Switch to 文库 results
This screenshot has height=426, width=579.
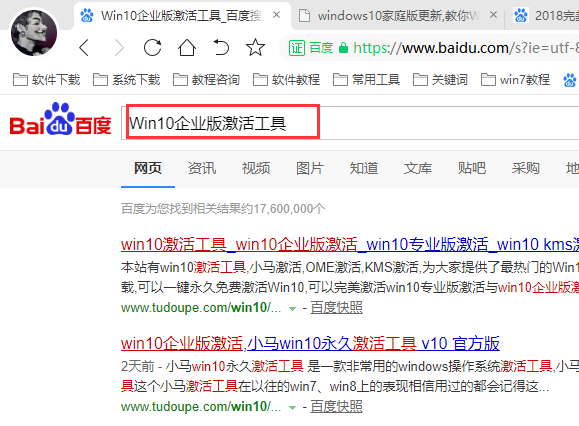click(418, 168)
